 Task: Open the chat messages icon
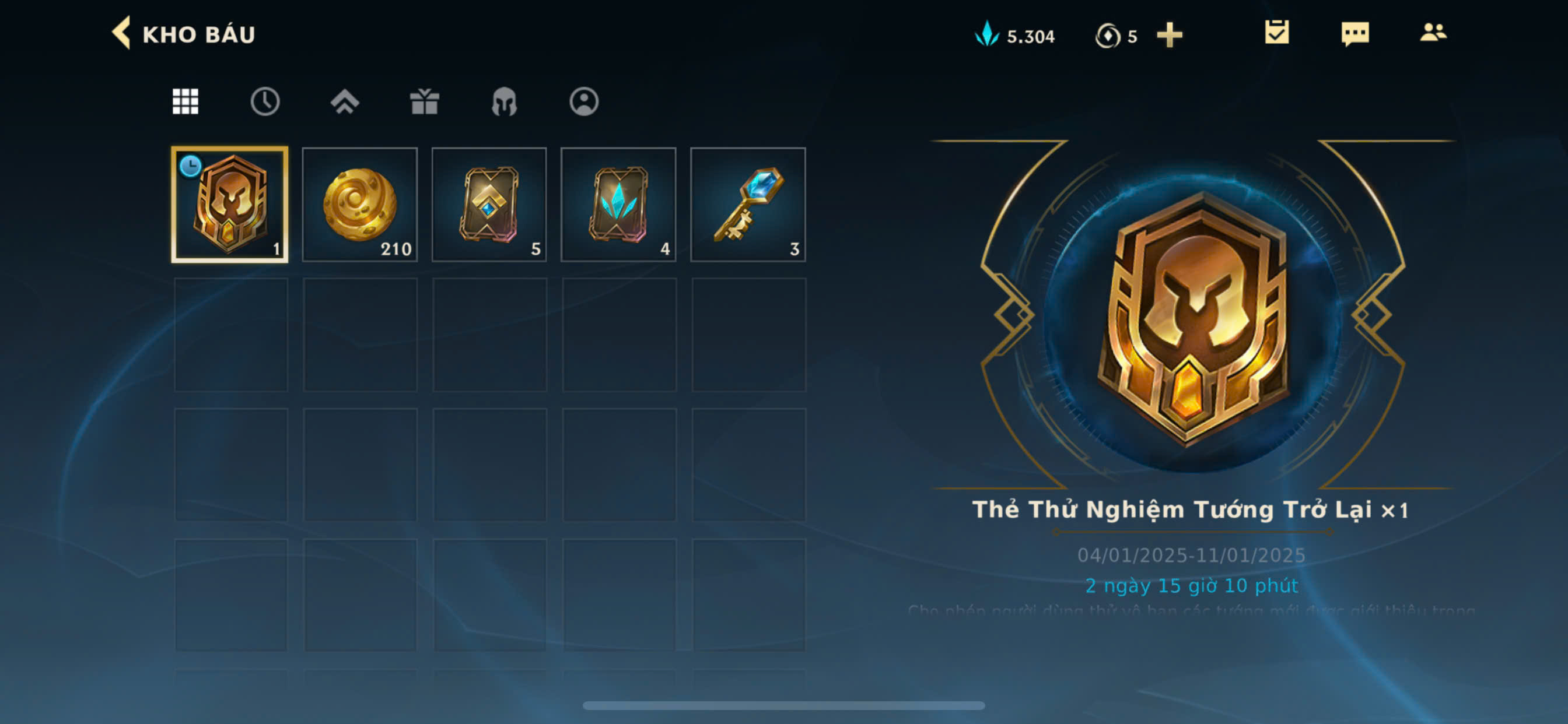[1355, 33]
